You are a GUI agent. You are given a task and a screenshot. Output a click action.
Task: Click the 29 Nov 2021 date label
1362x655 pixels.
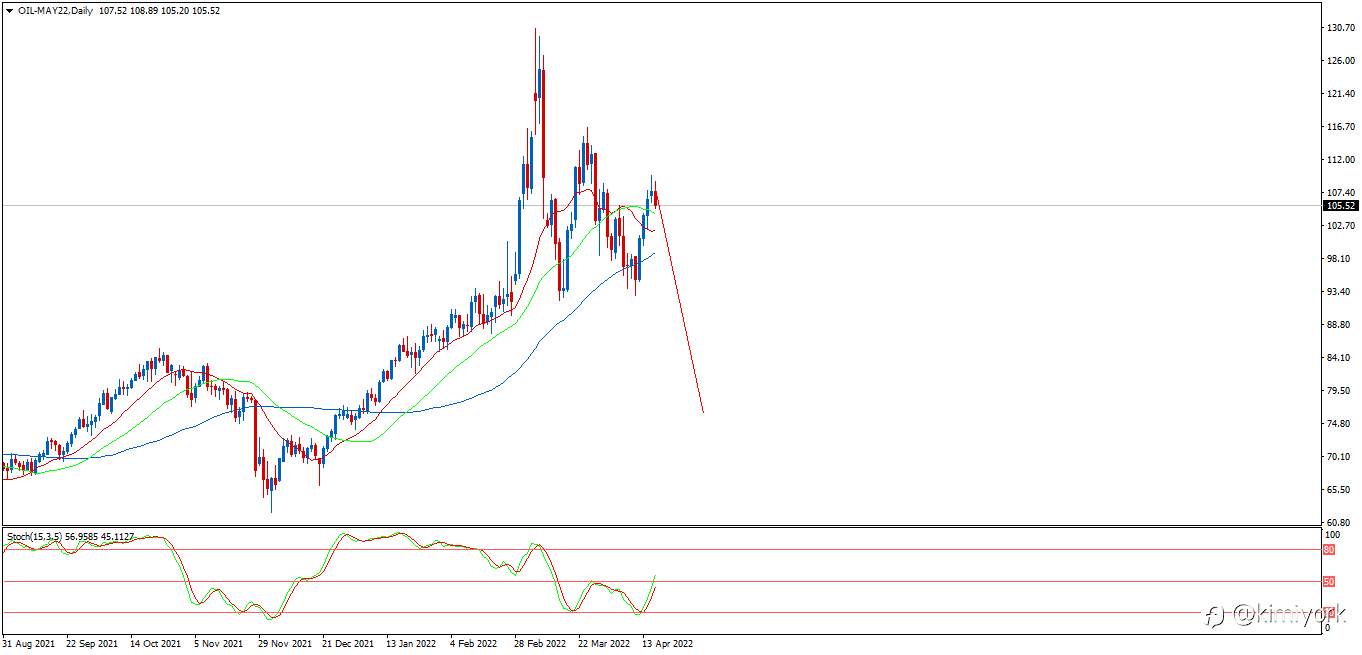(281, 644)
